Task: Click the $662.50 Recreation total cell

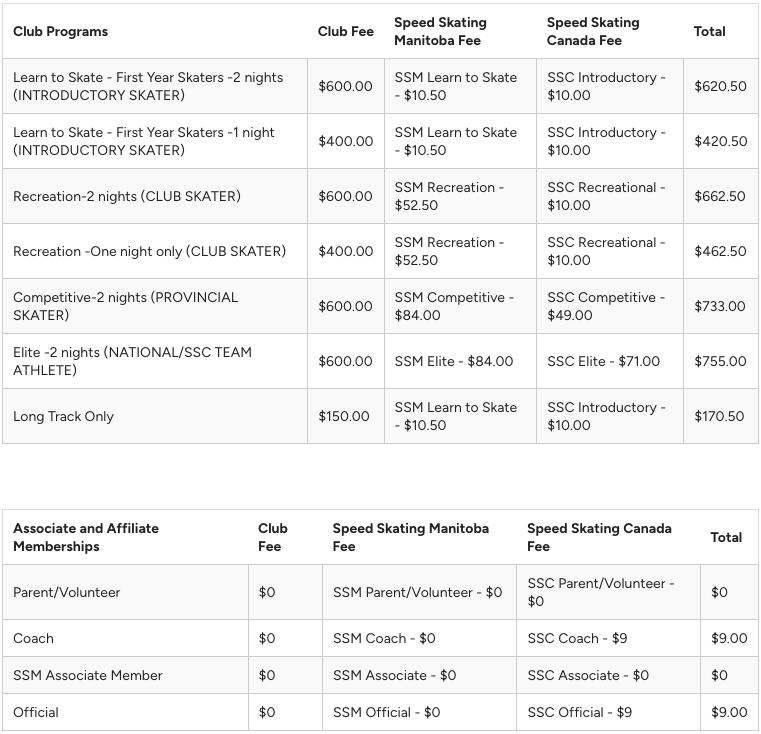Action: (x=720, y=196)
